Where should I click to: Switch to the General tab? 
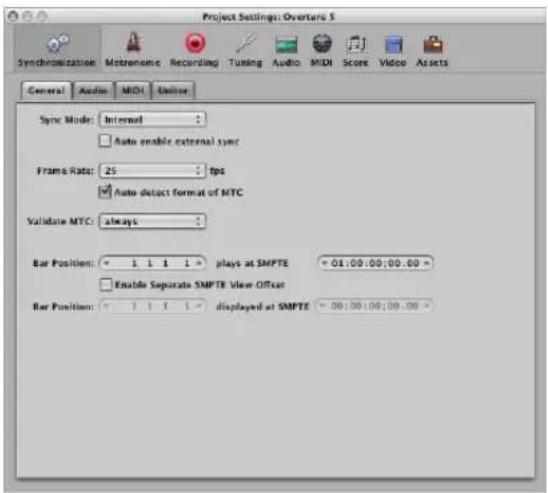[46, 91]
